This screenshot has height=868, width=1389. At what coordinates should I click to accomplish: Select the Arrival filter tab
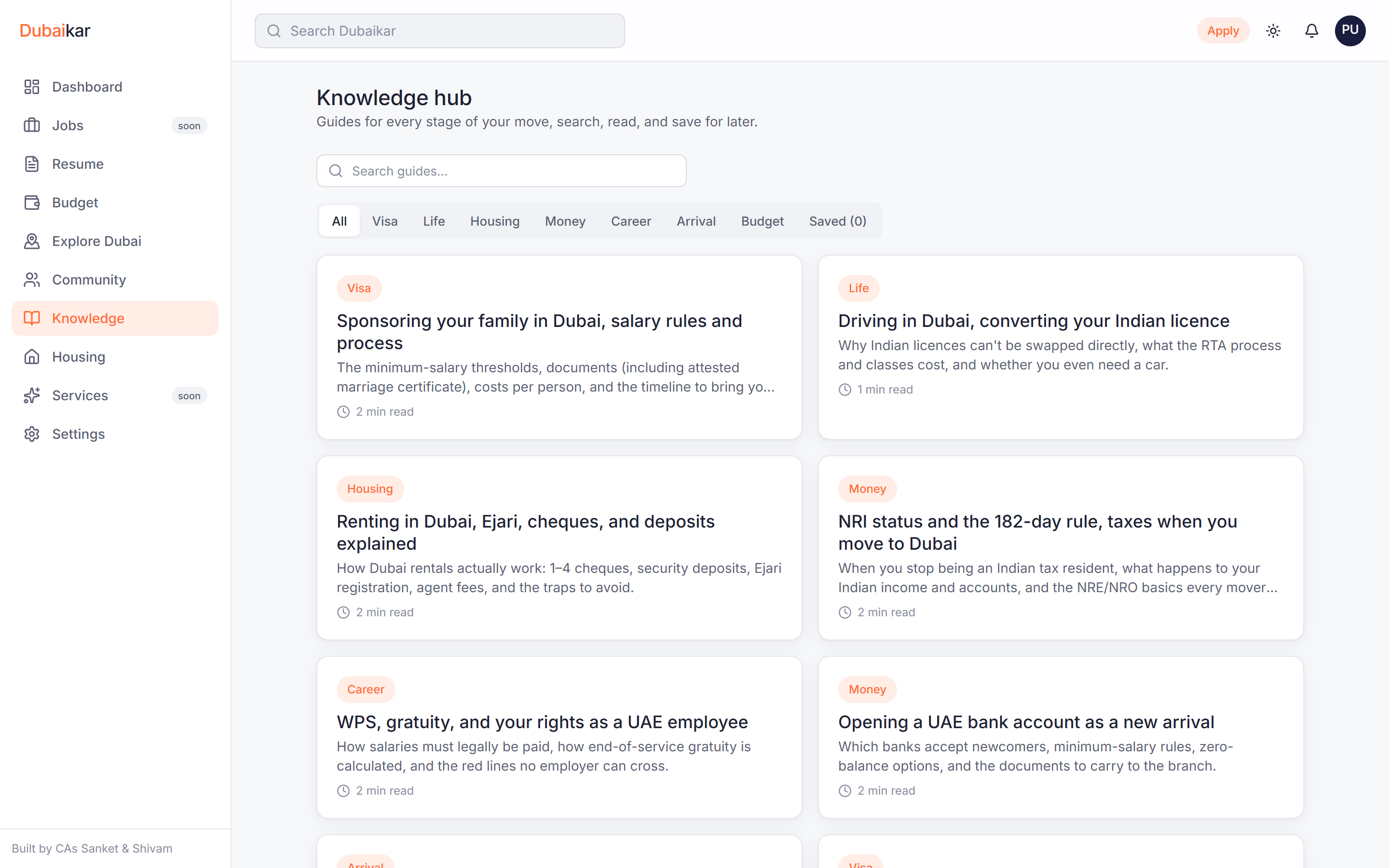tap(695, 221)
